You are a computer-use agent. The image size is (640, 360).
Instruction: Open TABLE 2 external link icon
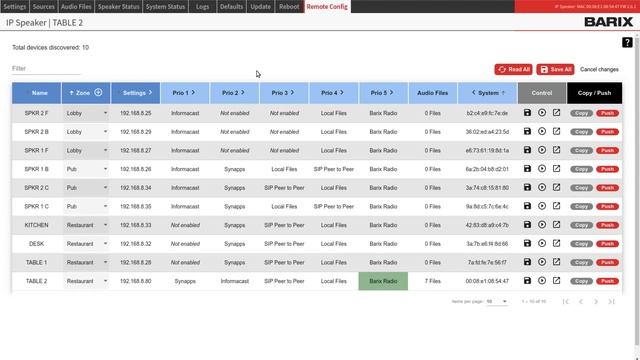(x=556, y=281)
